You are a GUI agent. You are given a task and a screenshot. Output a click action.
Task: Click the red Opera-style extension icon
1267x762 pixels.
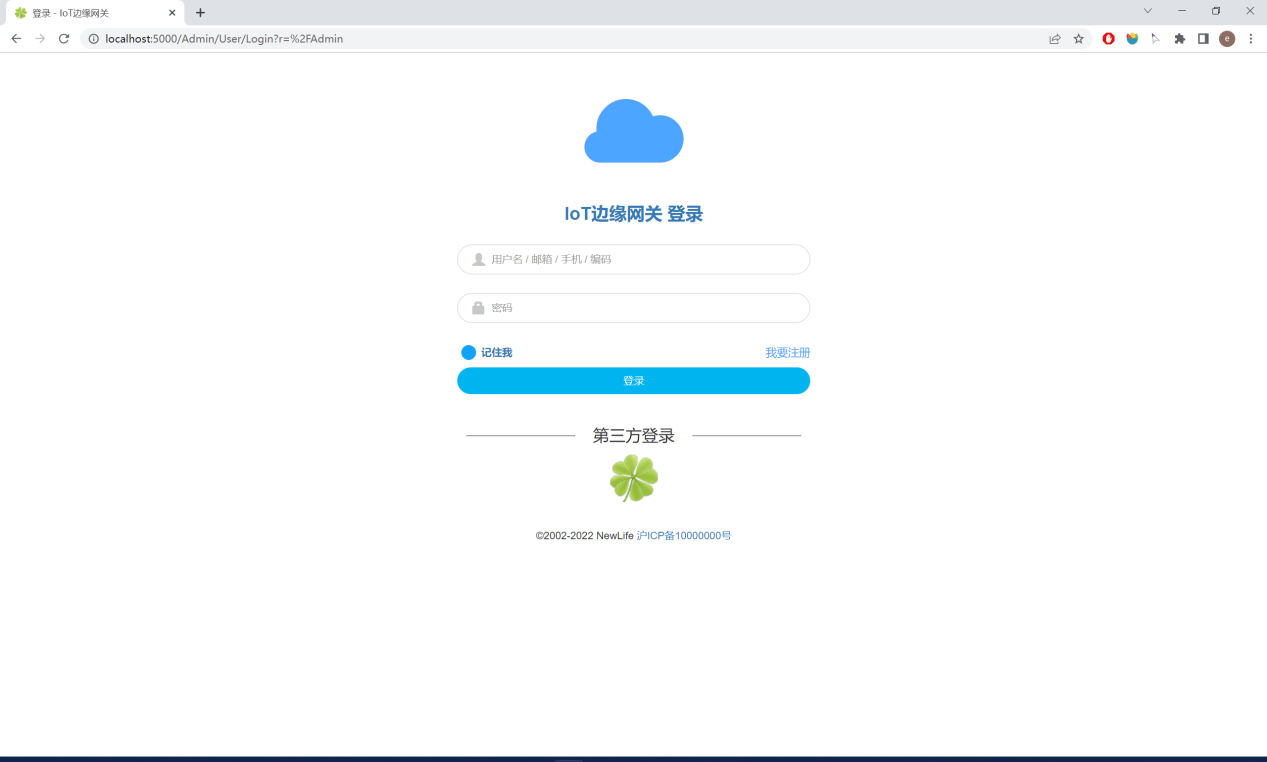[1109, 39]
